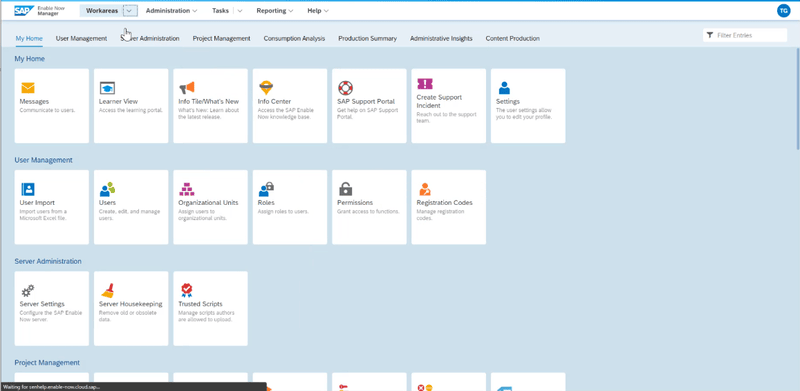Click 'Reach out to the support team.' text

(x=446, y=118)
